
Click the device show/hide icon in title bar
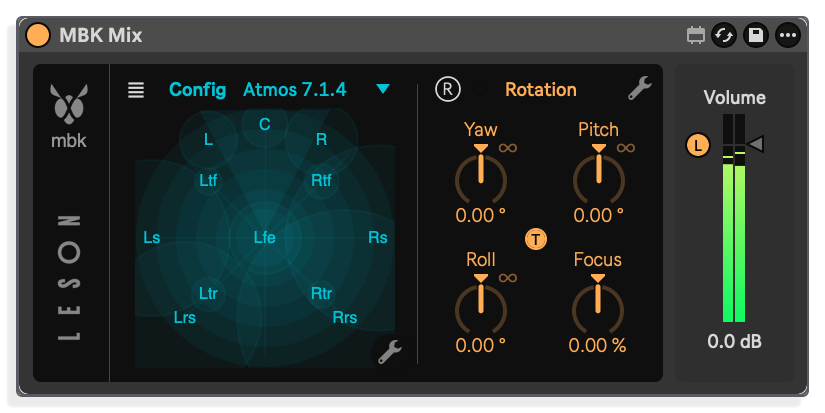[696, 35]
